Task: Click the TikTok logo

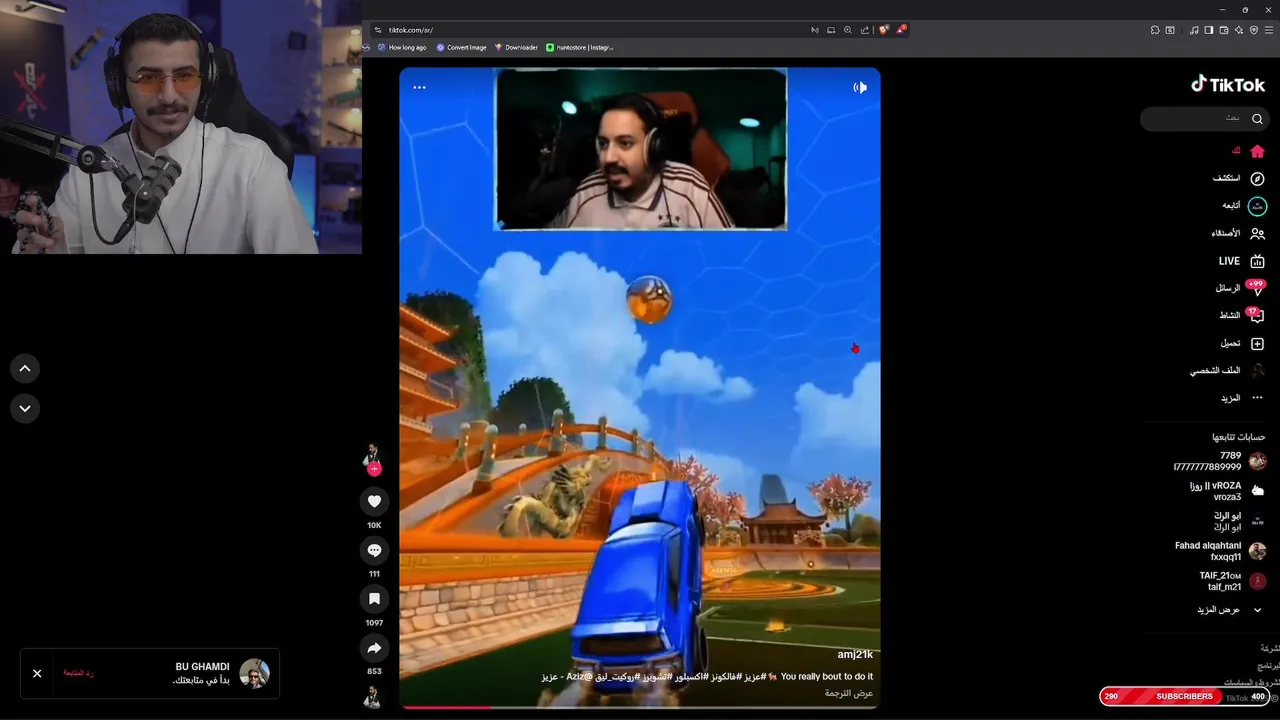Action: click(1228, 84)
